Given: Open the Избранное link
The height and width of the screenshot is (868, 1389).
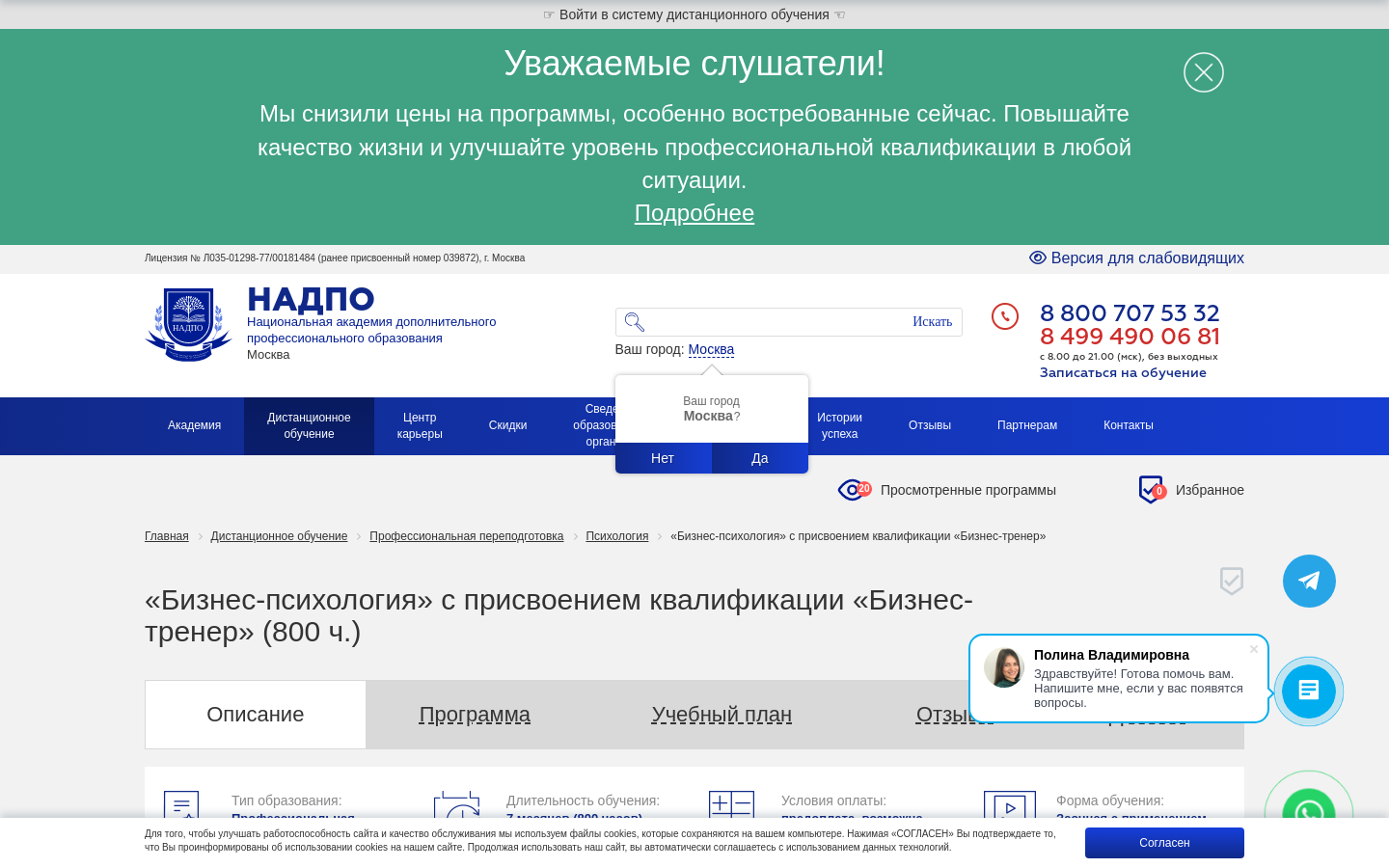Looking at the screenshot, I should (x=1210, y=490).
